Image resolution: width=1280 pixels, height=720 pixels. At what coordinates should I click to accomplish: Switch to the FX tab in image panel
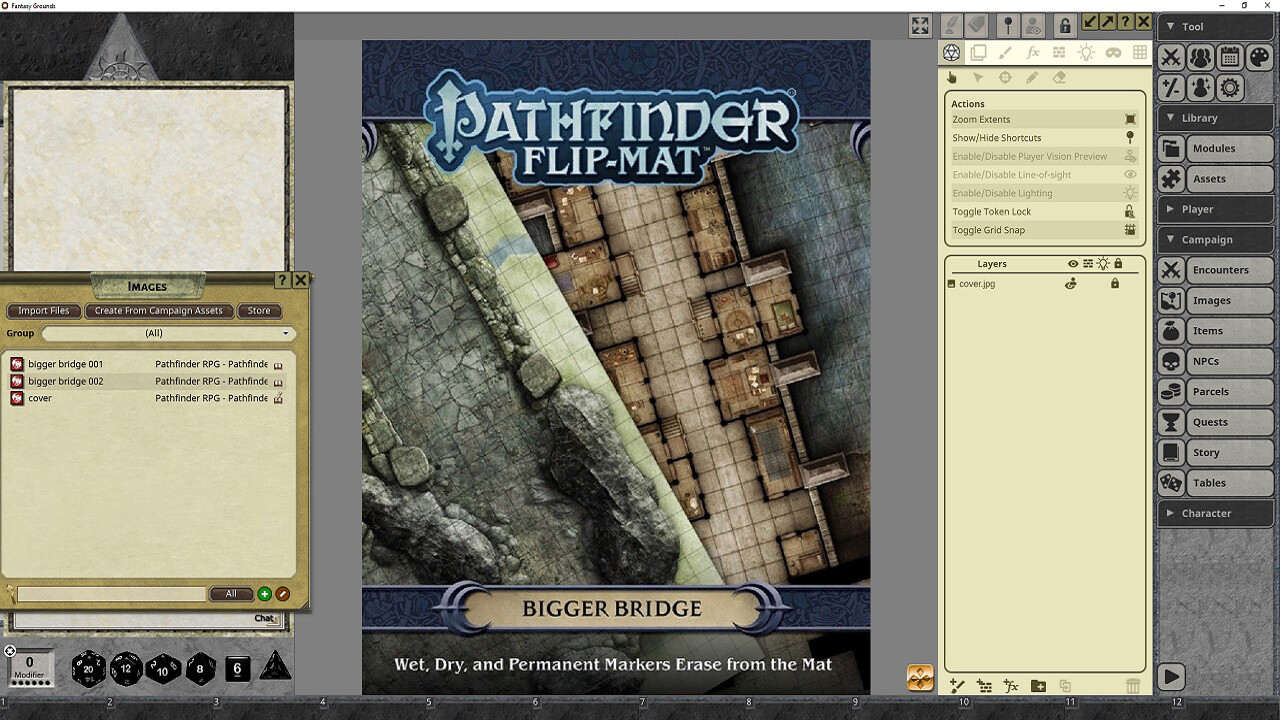tap(1032, 53)
